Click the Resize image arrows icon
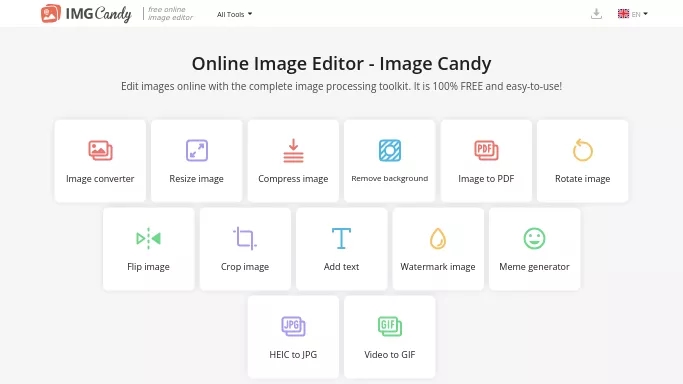This screenshot has width=683, height=384. (197, 150)
